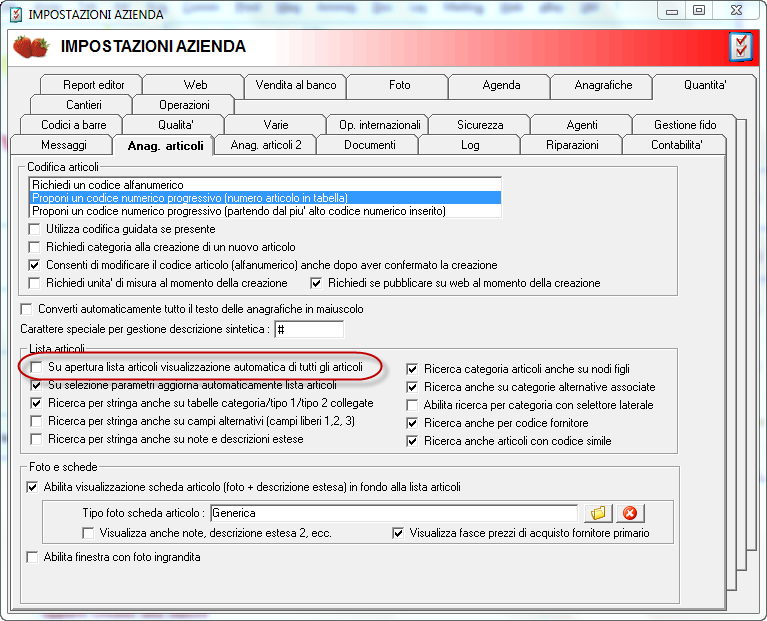Enable Ricerca su note e descrizioni estese
The width and height of the screenshot is (767, 621).
tap(36, 439)
